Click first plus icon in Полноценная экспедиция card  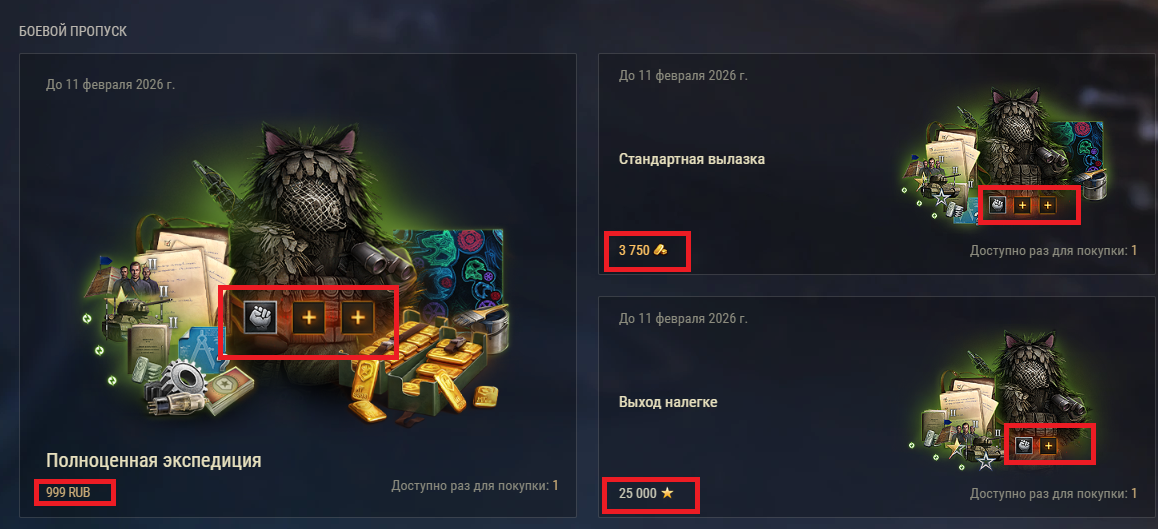click(309, 318)
